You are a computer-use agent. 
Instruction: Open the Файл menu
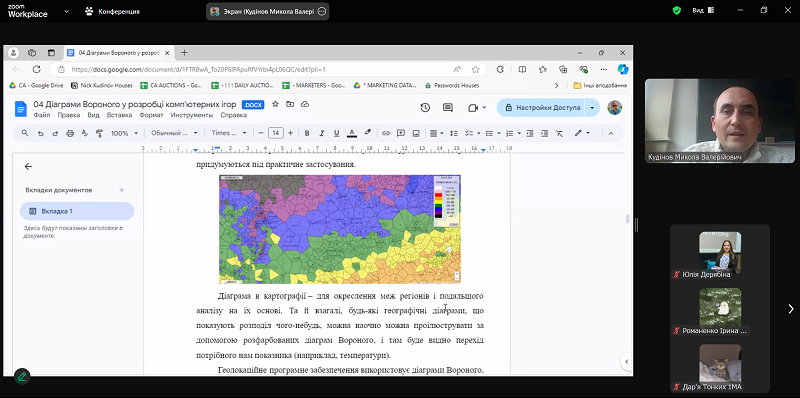(x=42, y=115)
